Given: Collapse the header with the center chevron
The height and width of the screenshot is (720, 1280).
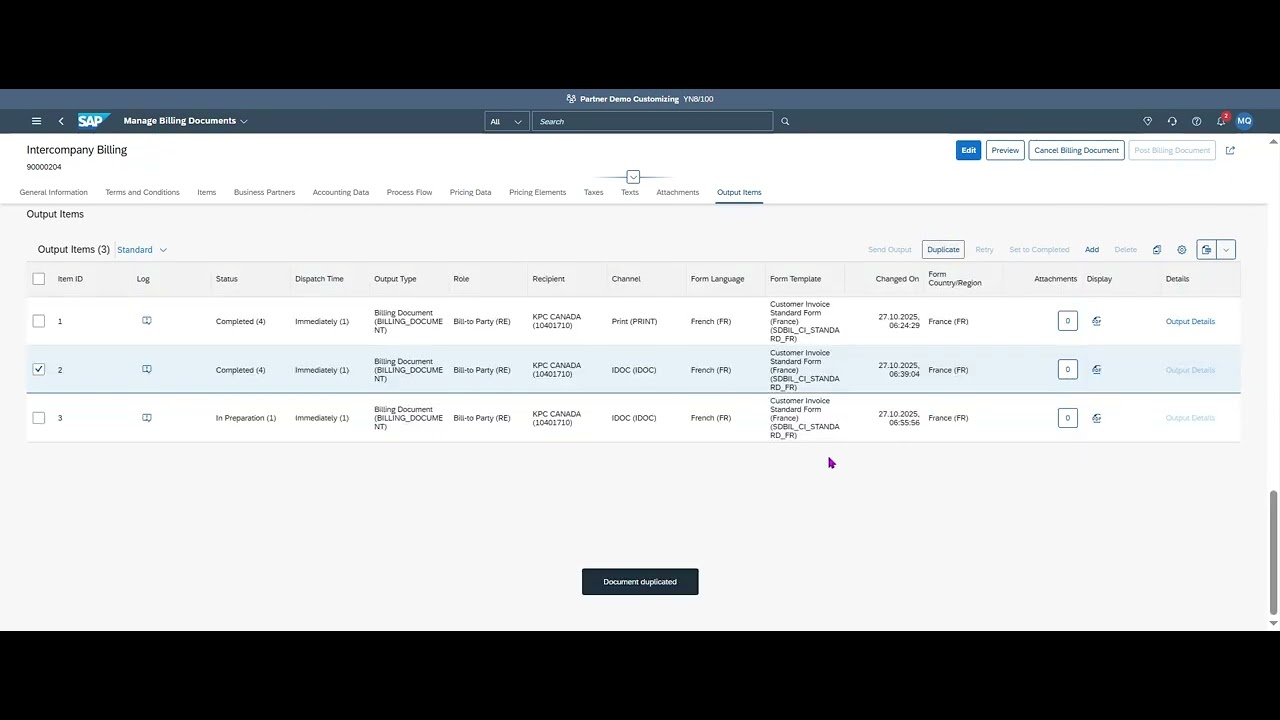Looking at the screenshot, I should pos(633,177).
